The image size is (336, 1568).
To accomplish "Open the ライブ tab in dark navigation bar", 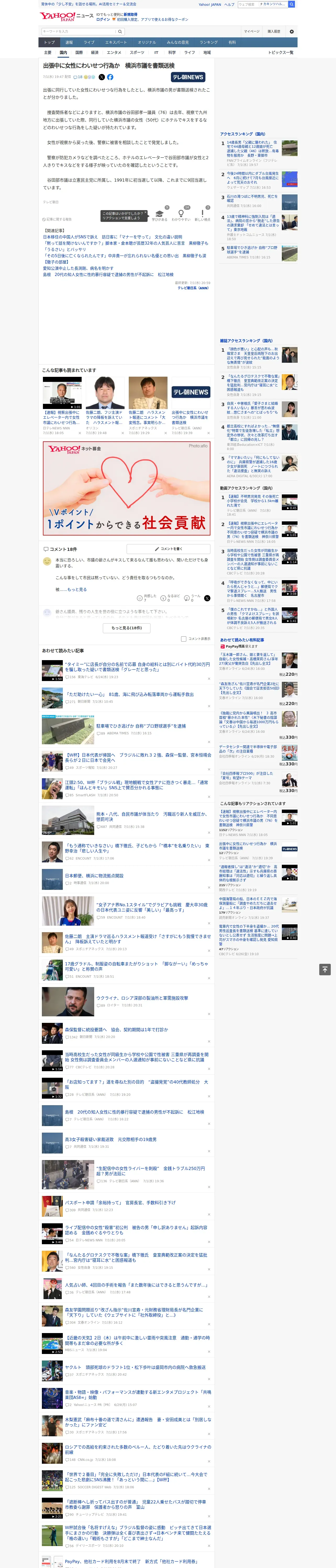I will [89, 43].
